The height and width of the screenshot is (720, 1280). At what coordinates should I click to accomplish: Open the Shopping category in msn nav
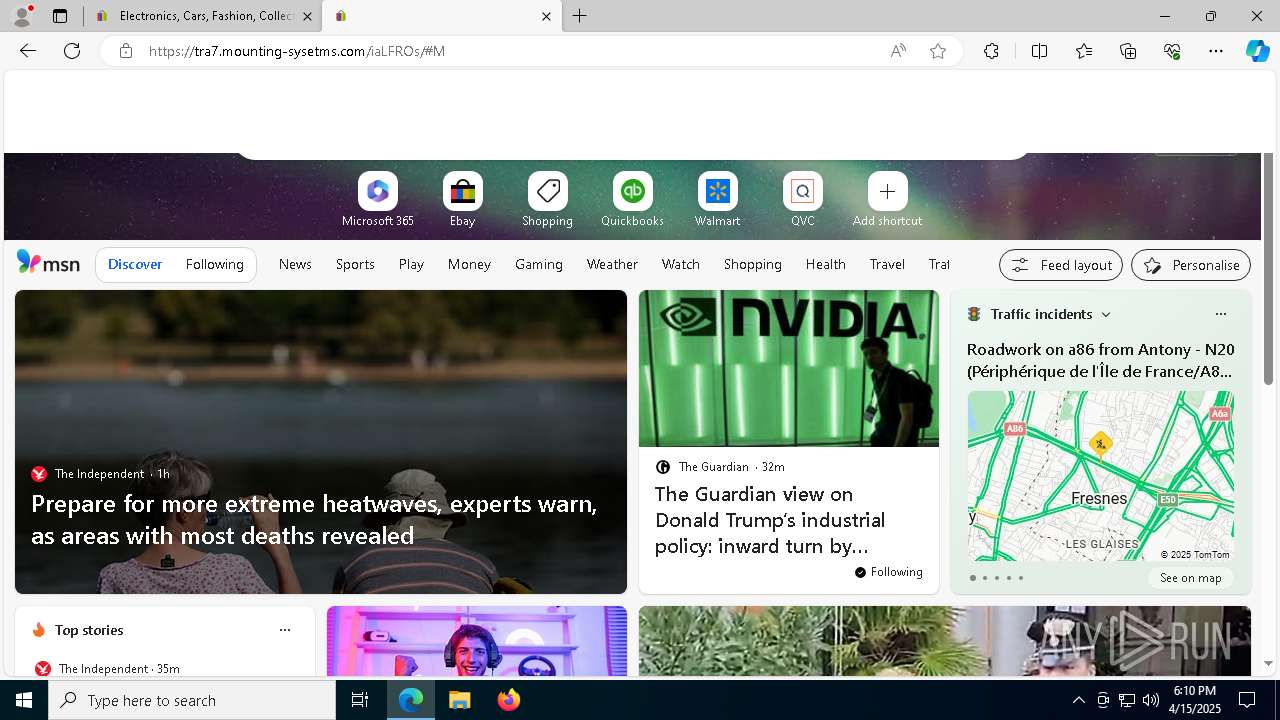click(752, 264)
